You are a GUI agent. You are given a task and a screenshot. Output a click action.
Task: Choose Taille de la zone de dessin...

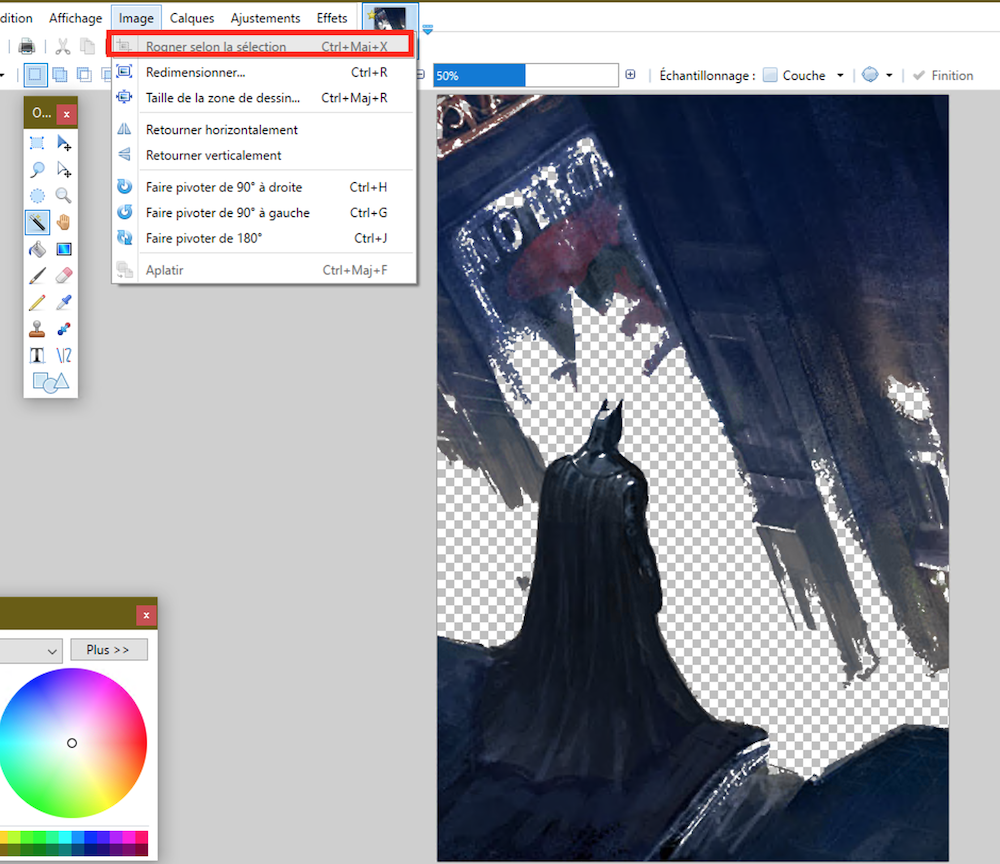point(265,98)
